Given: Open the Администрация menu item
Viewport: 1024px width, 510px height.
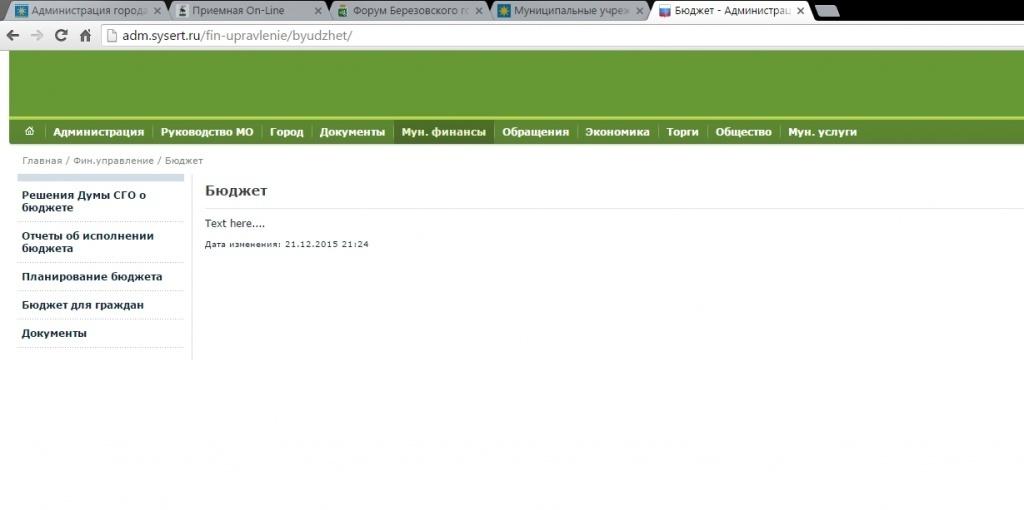Looking at the screenshot, I should (98, 132).
